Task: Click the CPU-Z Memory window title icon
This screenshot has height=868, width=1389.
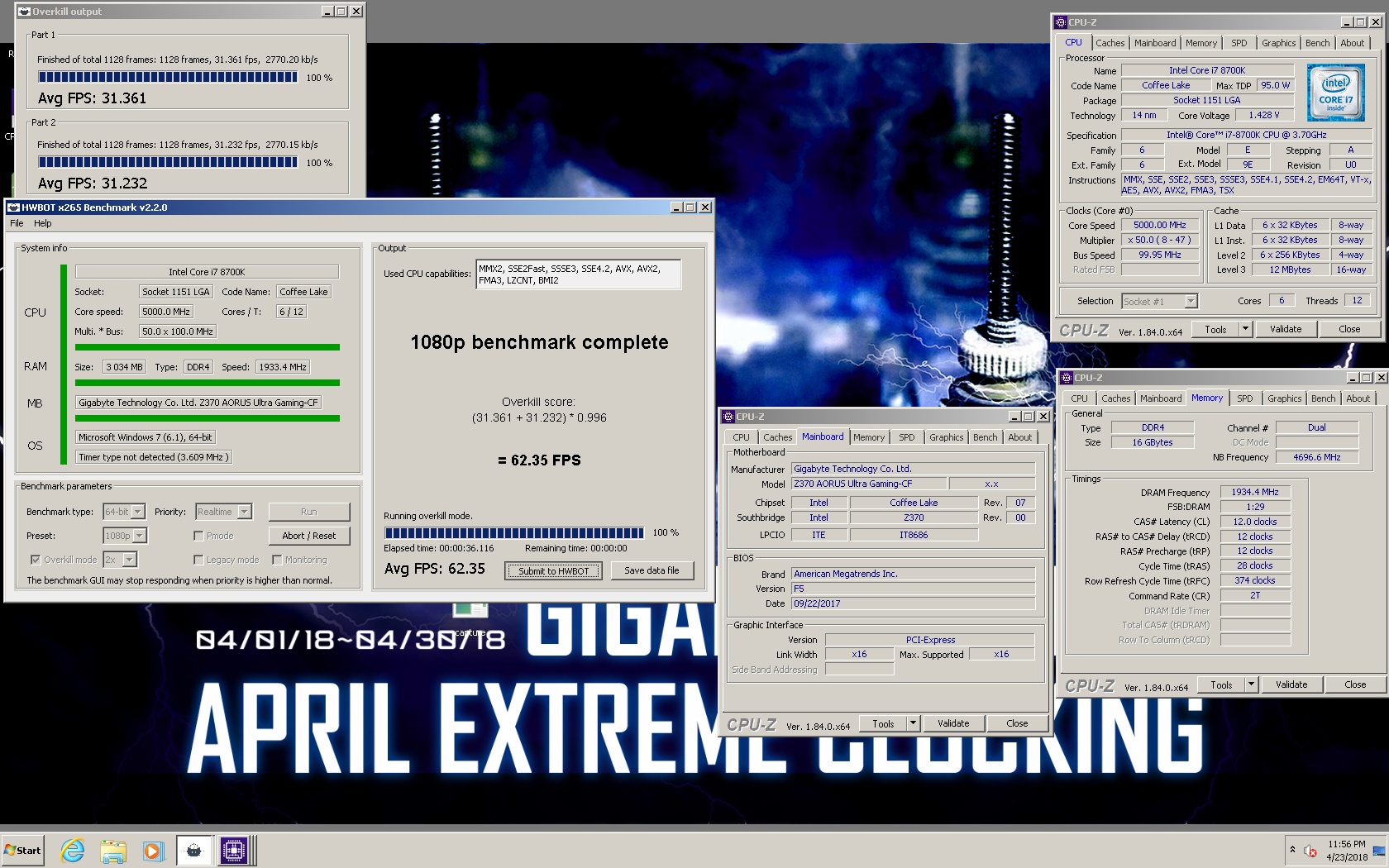Action: [x=1067, y=378]
